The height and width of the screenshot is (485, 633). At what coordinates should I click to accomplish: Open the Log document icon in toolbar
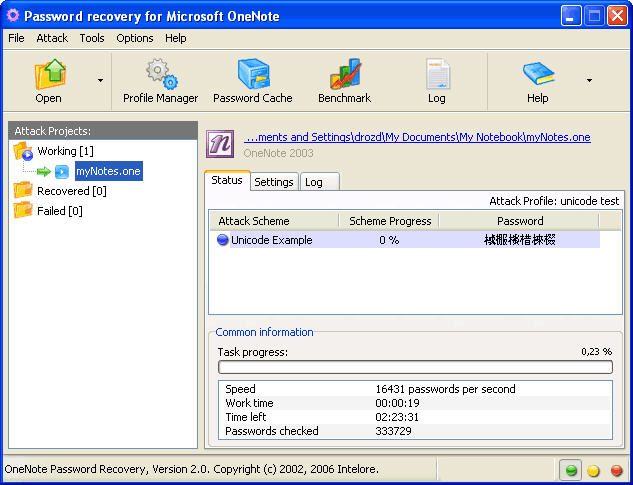coord(438,74)
